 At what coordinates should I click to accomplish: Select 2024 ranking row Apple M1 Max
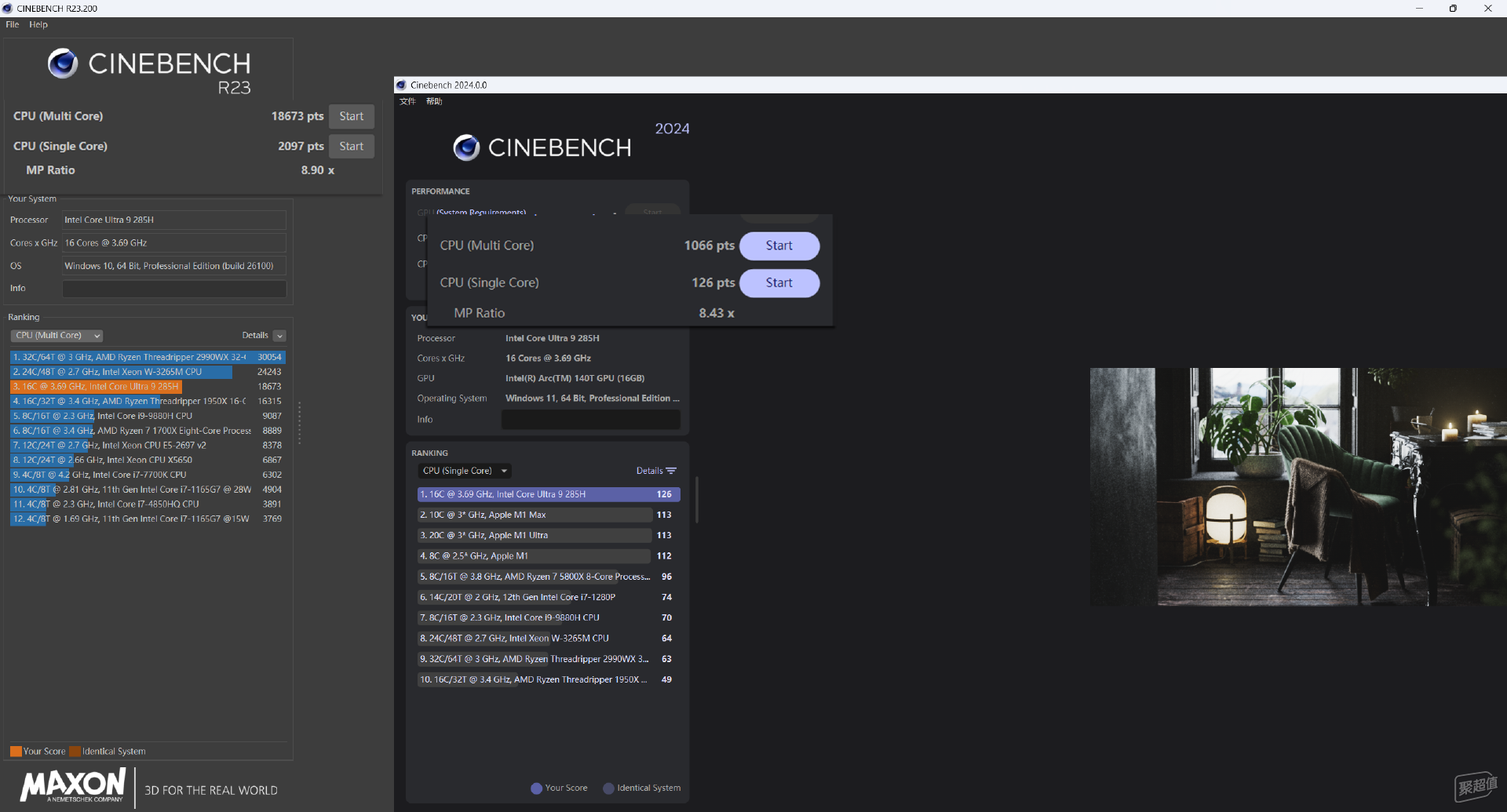(x=549, y=515)
